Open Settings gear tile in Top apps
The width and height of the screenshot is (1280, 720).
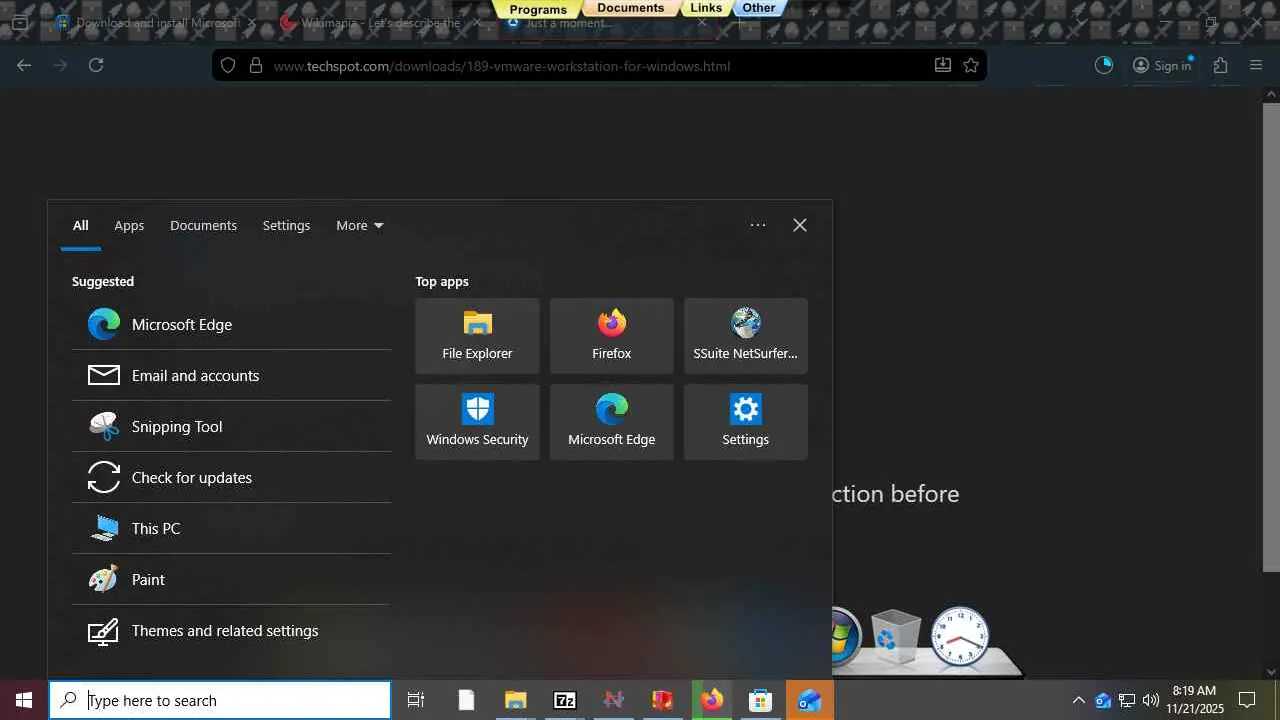point(746,422)
